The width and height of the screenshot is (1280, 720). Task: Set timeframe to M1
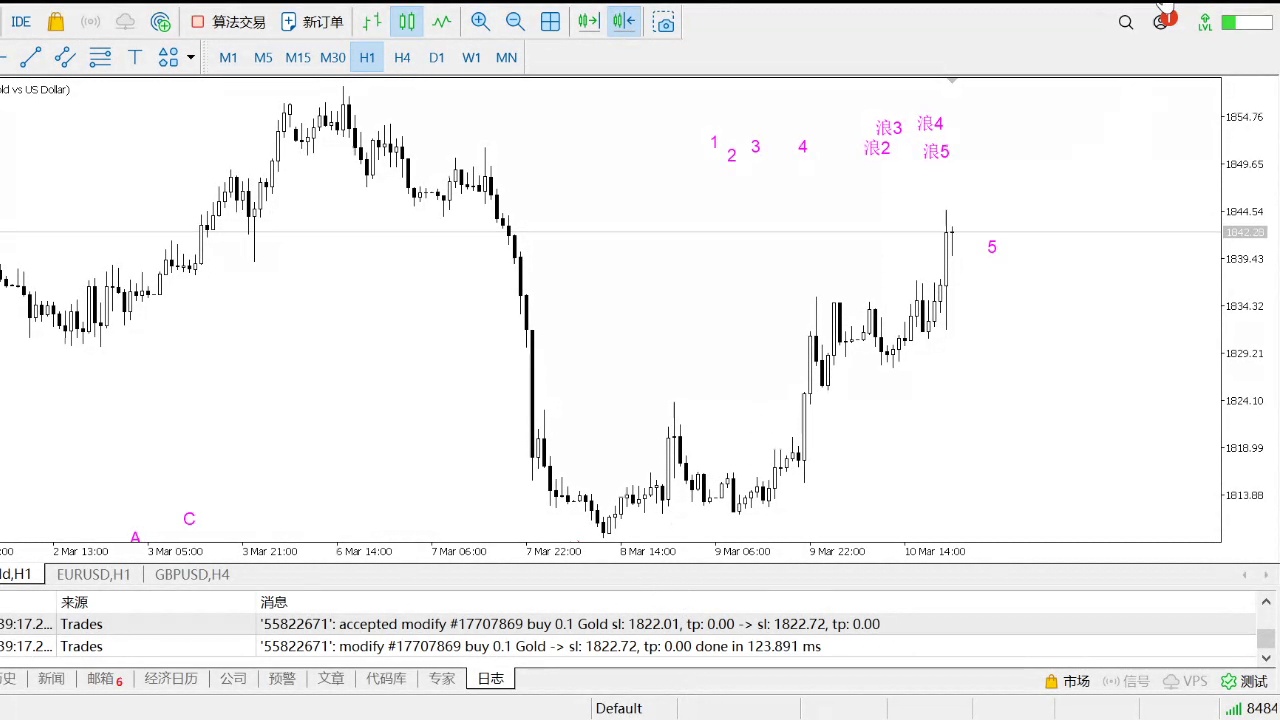(x=228, y=58)
